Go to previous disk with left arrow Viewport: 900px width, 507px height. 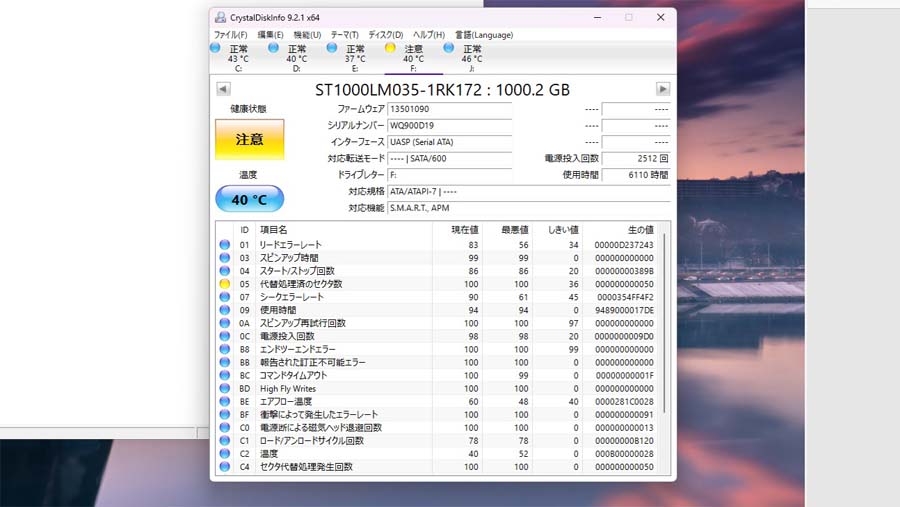click(x=223, y=89)
